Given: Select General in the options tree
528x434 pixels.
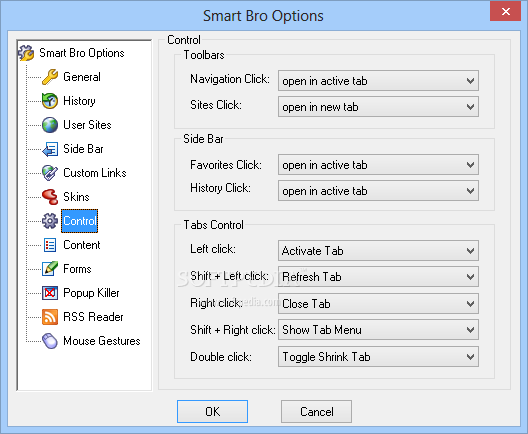Looking at the screenshot, I should [82, 77].
